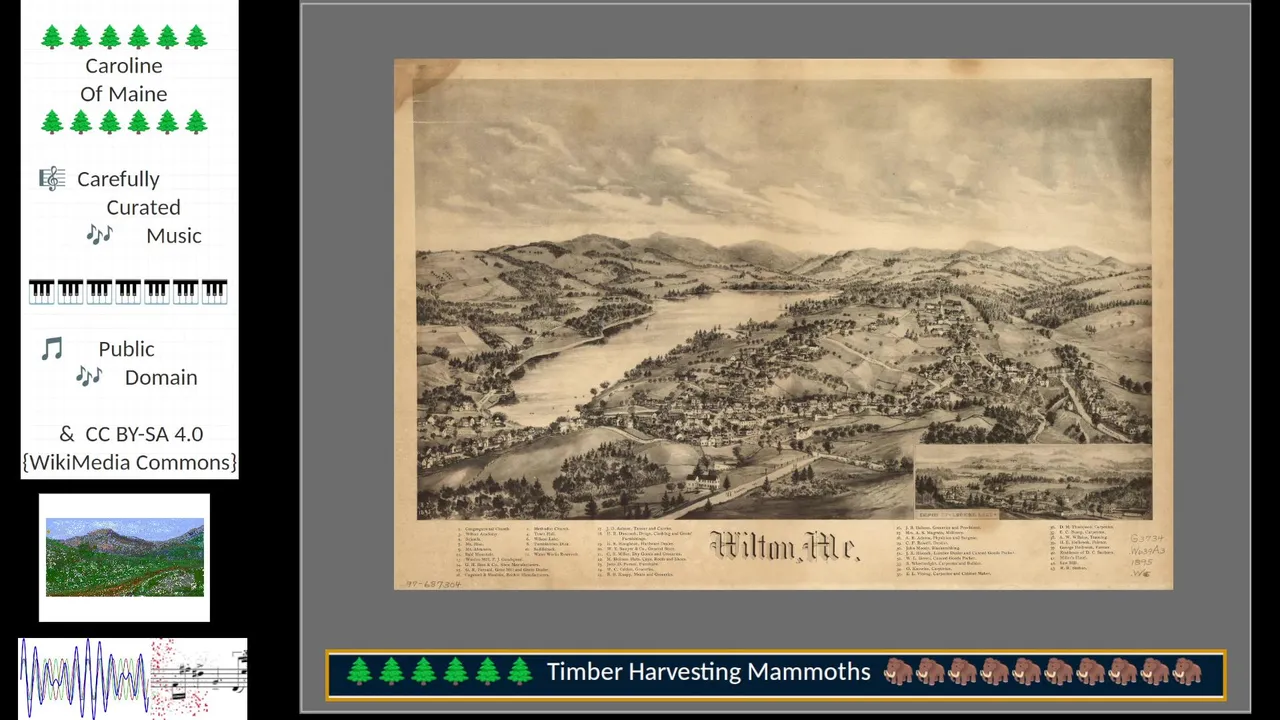Click the musical score icon beside "Carefully"
Viewport: 1280px width, 720px height.
click(x=52, y=179)
